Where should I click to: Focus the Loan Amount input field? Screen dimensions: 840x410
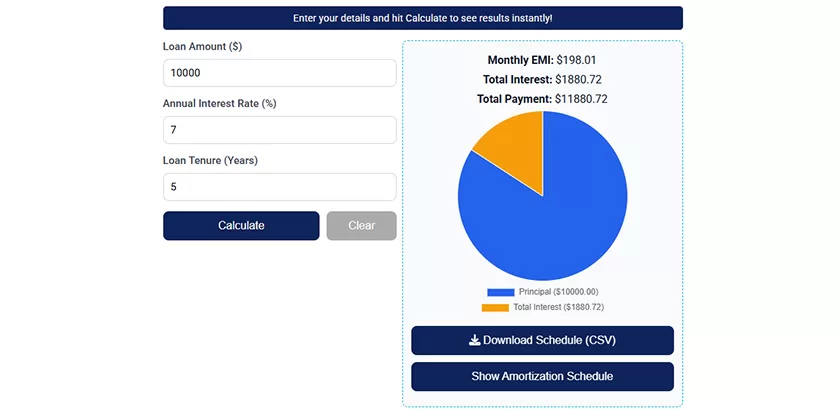click(x=279, y=73)
